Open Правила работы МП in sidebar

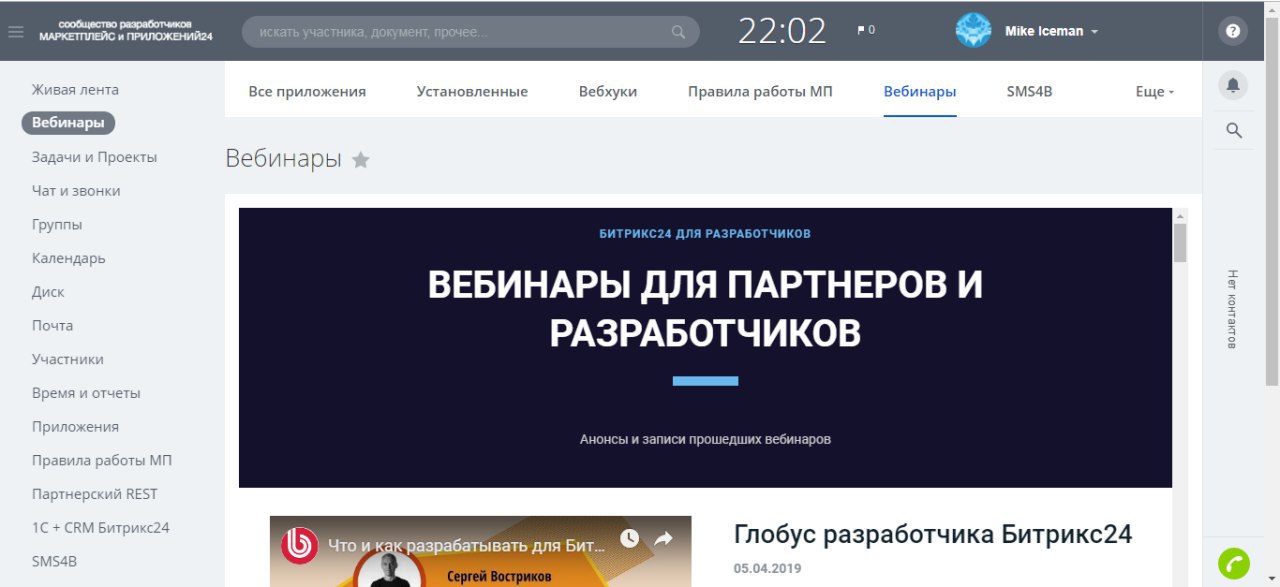[x=102, y=460]
